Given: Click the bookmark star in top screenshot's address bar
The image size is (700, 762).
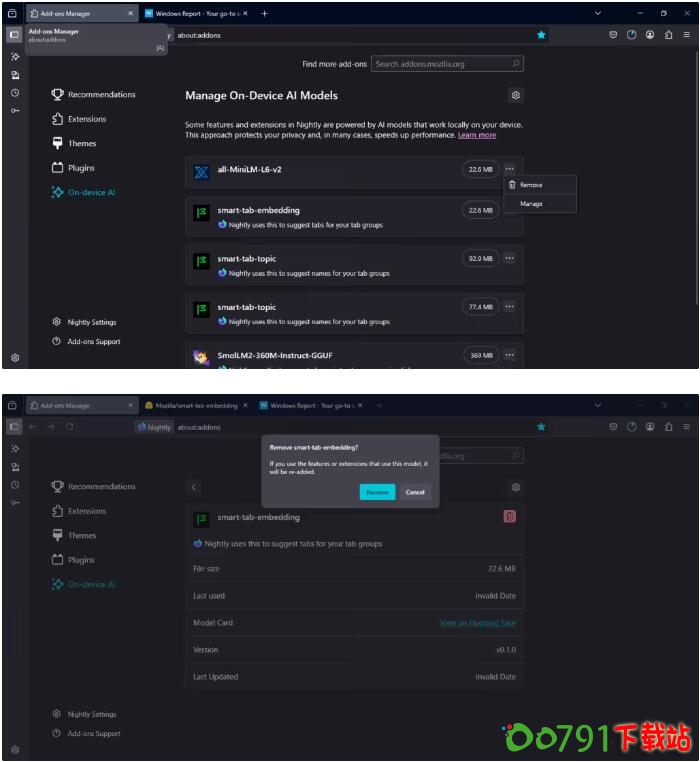Looking at the screenshot, I should (541, 35).
